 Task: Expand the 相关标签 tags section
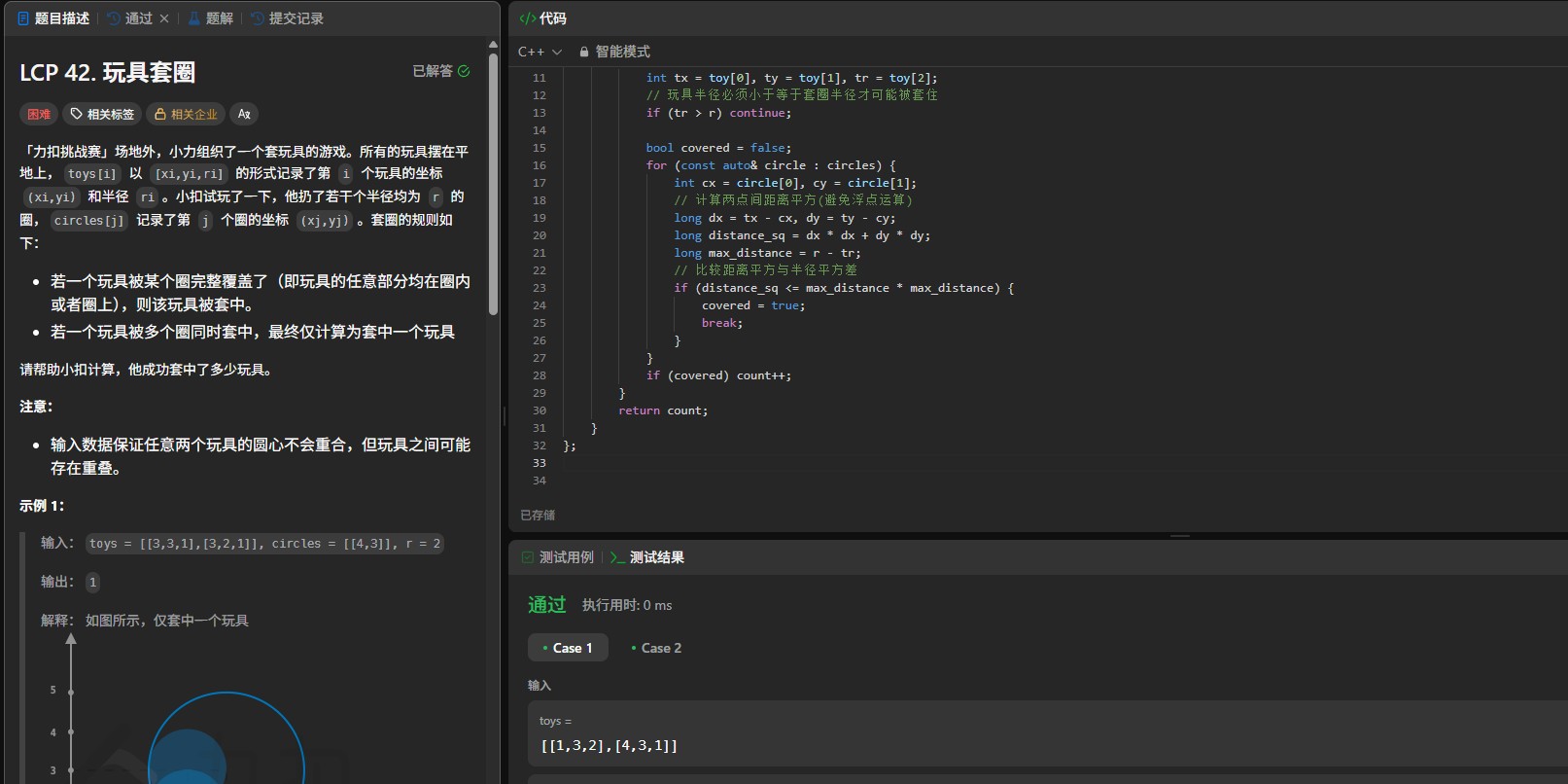tap(101, 114)
